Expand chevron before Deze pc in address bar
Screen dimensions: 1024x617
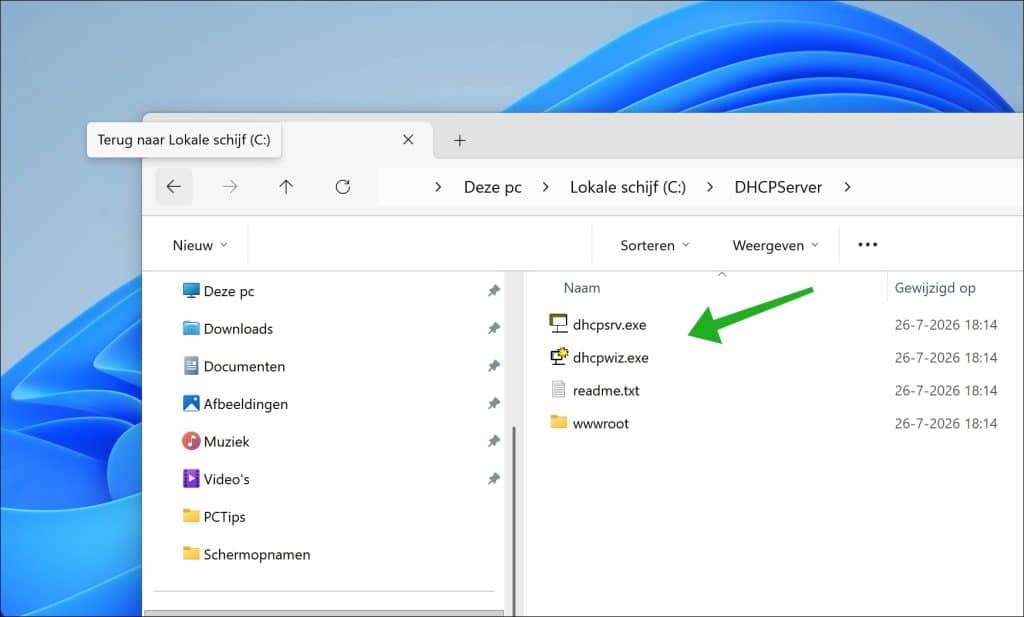click(438, 187)
